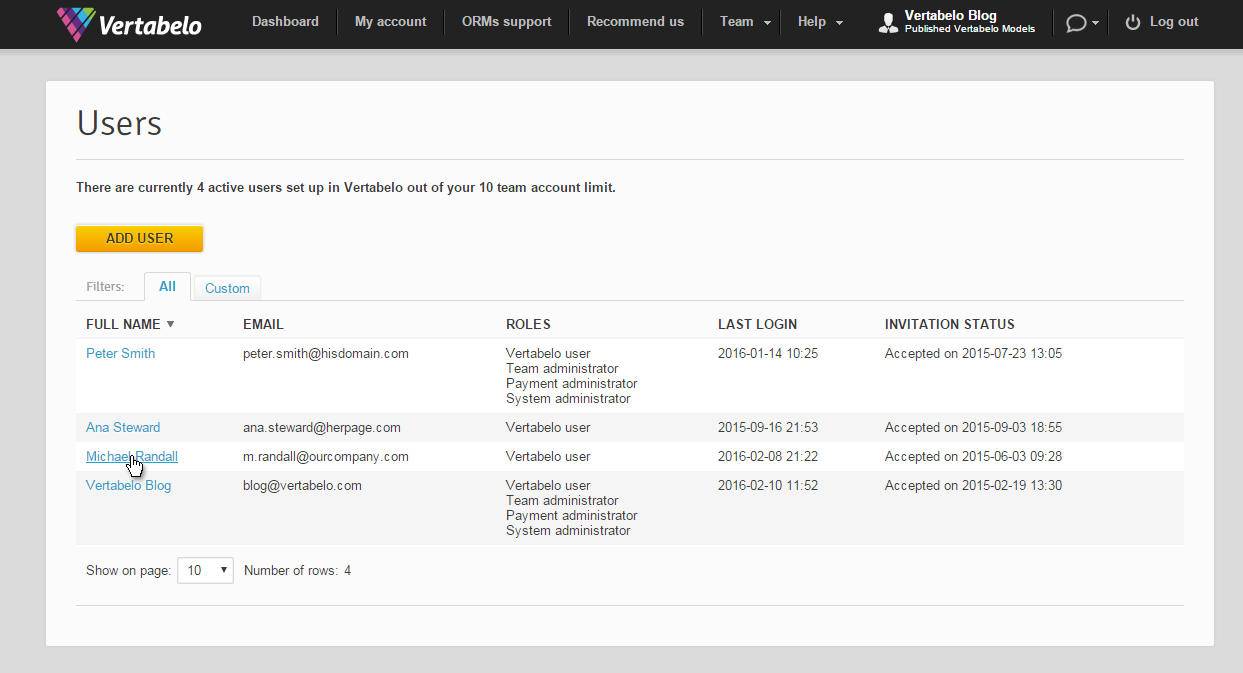
Task: Open Ana Steward's user profile
Action: pos(123,427)
